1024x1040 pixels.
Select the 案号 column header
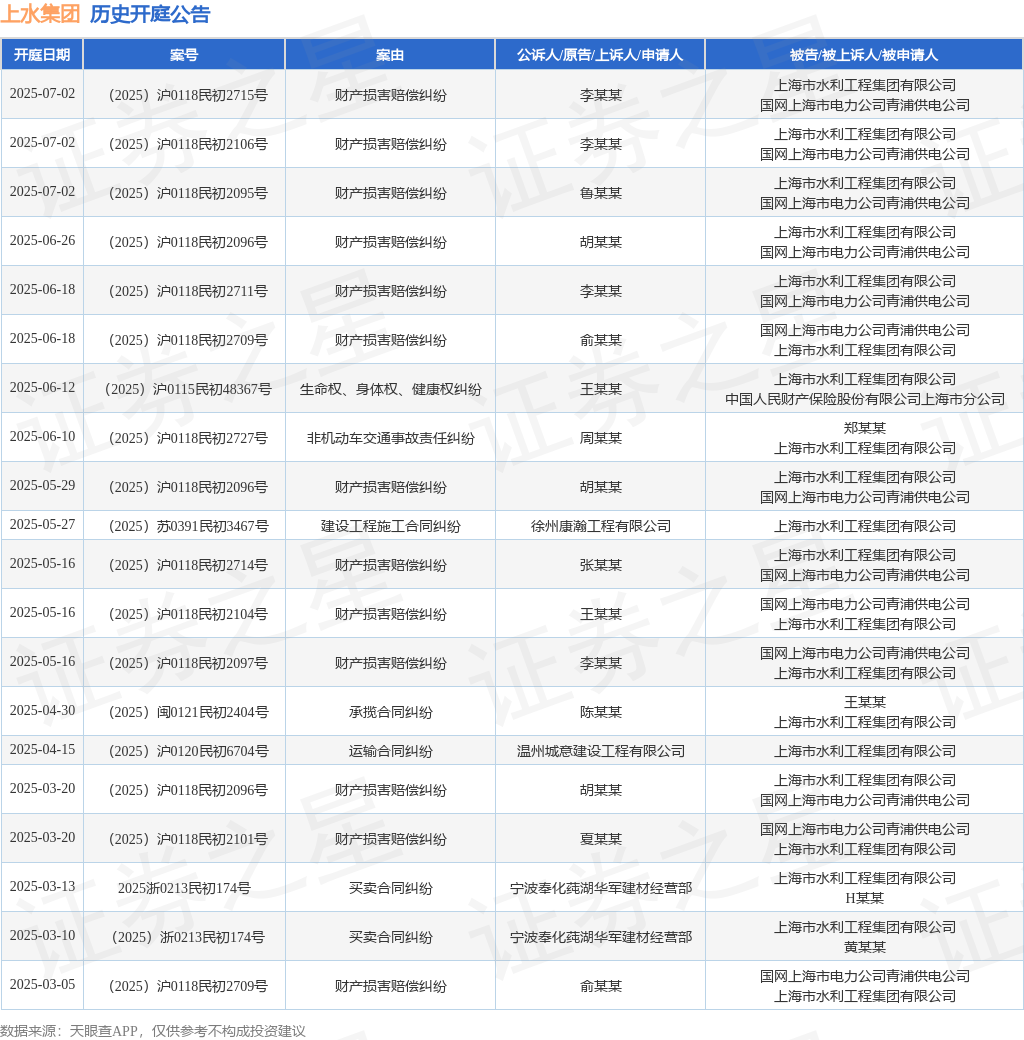coord(184,54)
